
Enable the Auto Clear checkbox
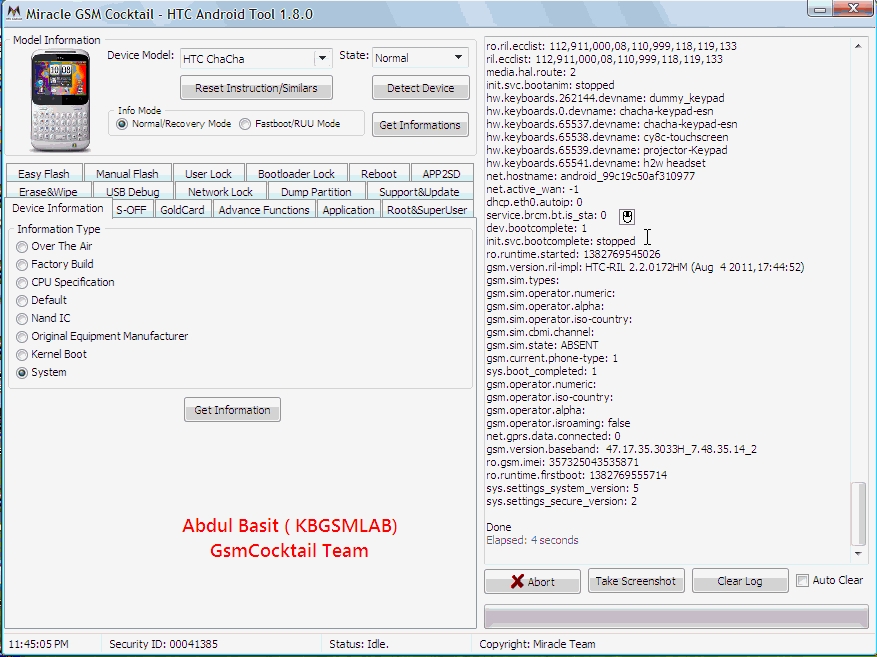coord(803,580)
